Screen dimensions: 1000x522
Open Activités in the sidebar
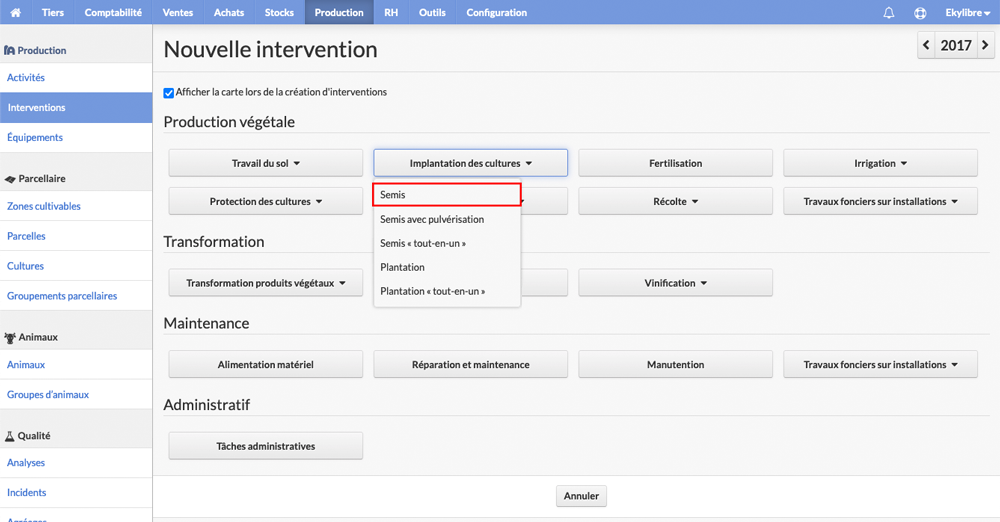[76, 77]
